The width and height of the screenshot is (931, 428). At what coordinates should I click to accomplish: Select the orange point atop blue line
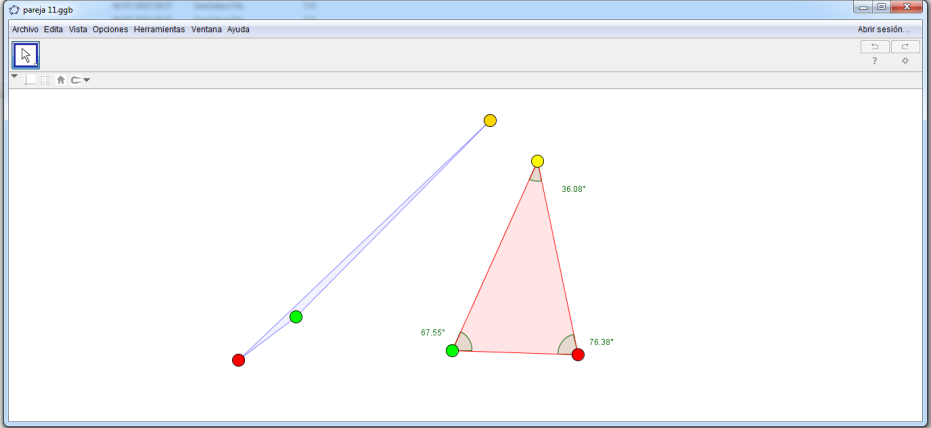click(x=490, y=120)
